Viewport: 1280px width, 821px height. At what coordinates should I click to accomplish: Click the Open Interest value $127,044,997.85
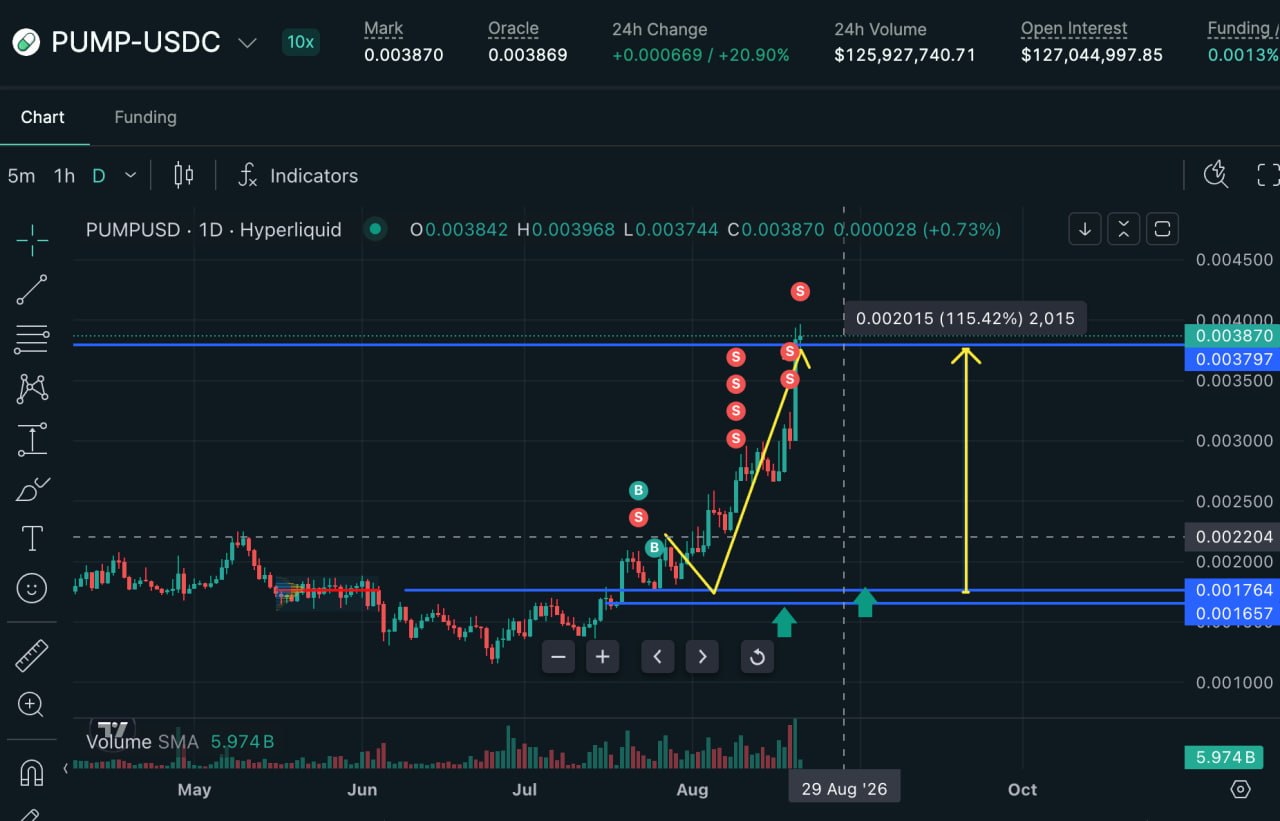click(1092, 55)
